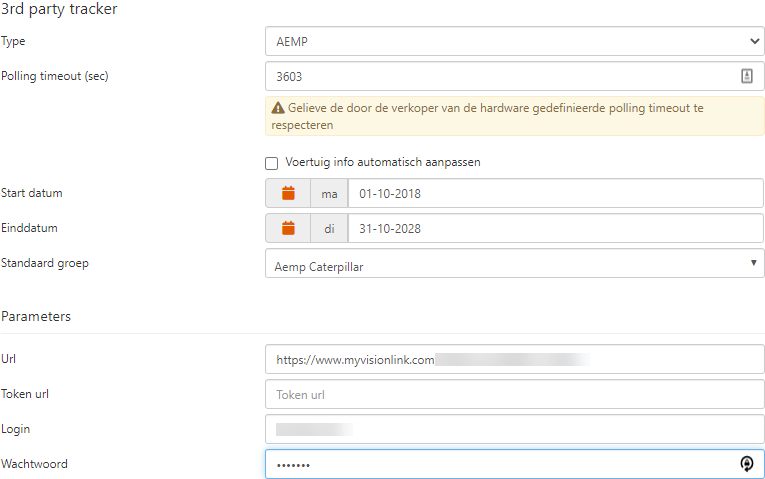
Task: Click the empty Token url field
Action: [514, 394]
